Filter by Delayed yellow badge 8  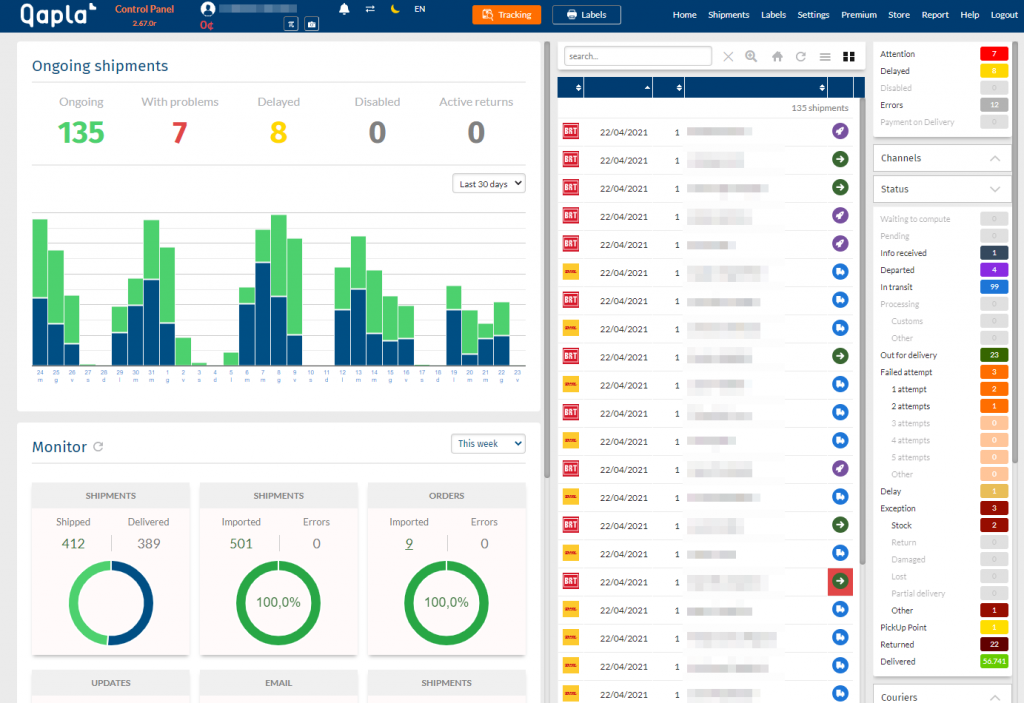click(994, 71)
